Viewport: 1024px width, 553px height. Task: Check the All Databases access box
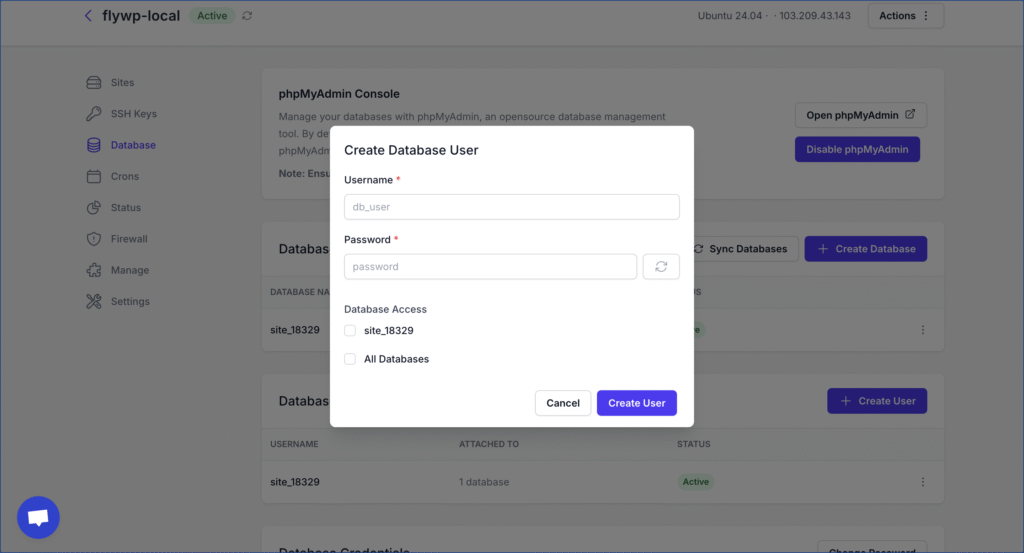(x=350, y=359)
